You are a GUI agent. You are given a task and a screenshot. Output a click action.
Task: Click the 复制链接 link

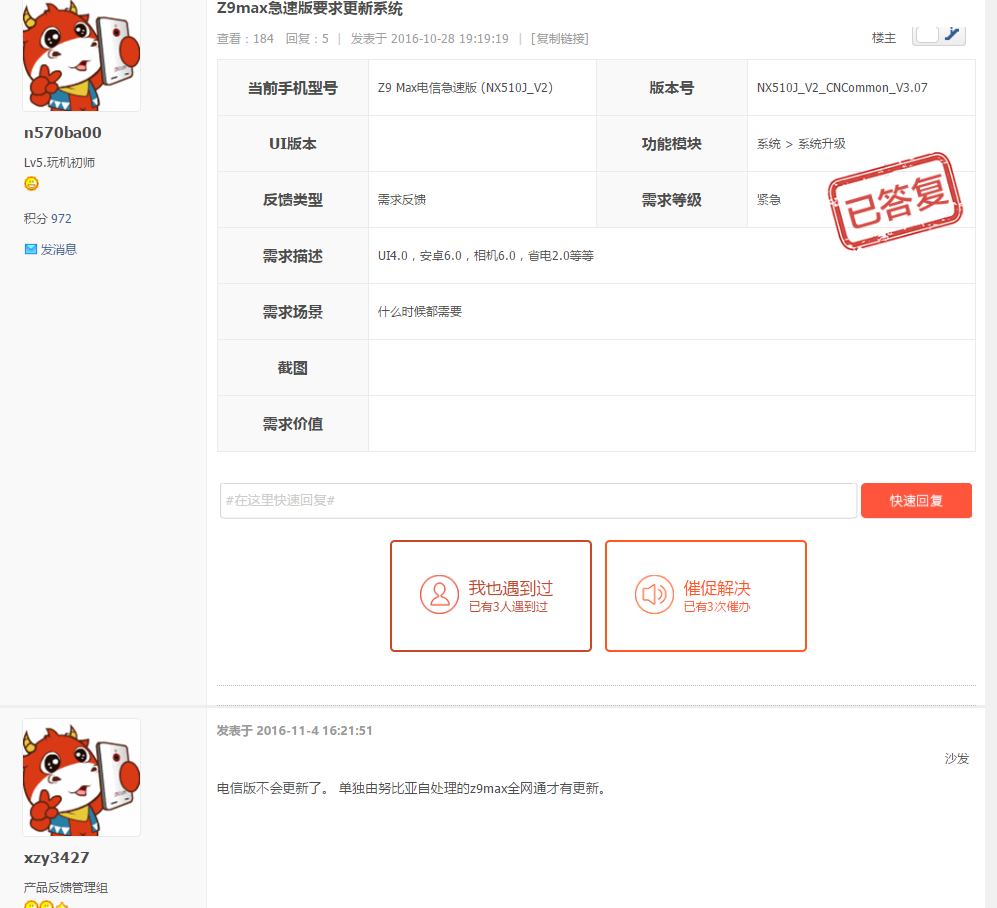pyautogui.click(x=560, y=39)
